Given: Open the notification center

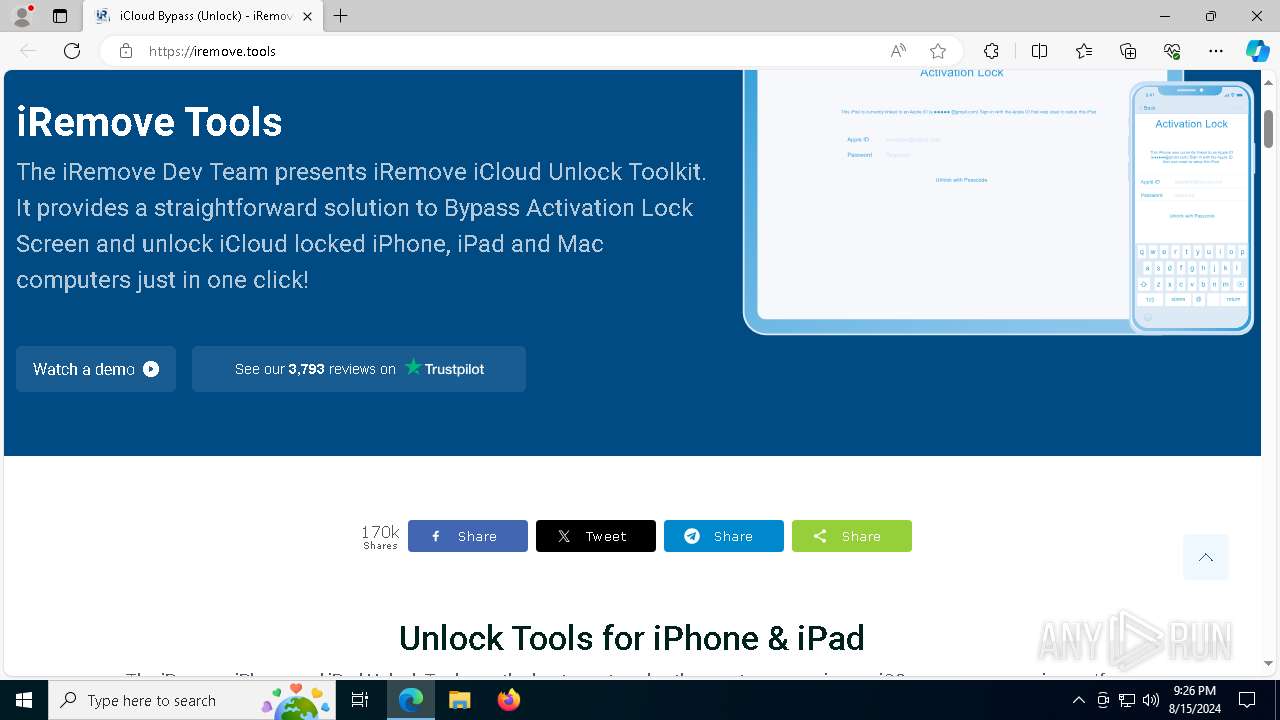Looking at the screenshot, I should tap(1247, 700).
